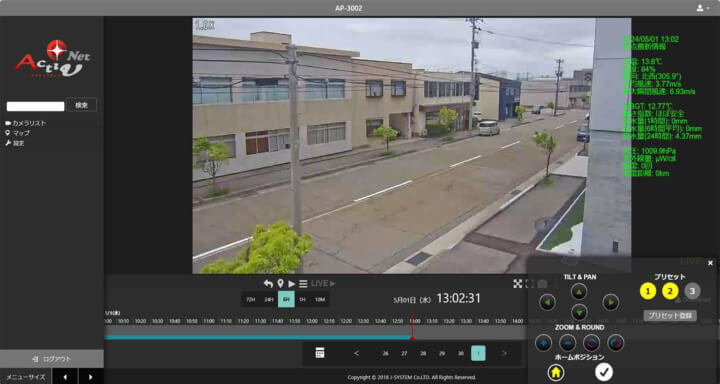
Task: Click the third ZOOM & ROUND rotate button
Action: (591, 343)
